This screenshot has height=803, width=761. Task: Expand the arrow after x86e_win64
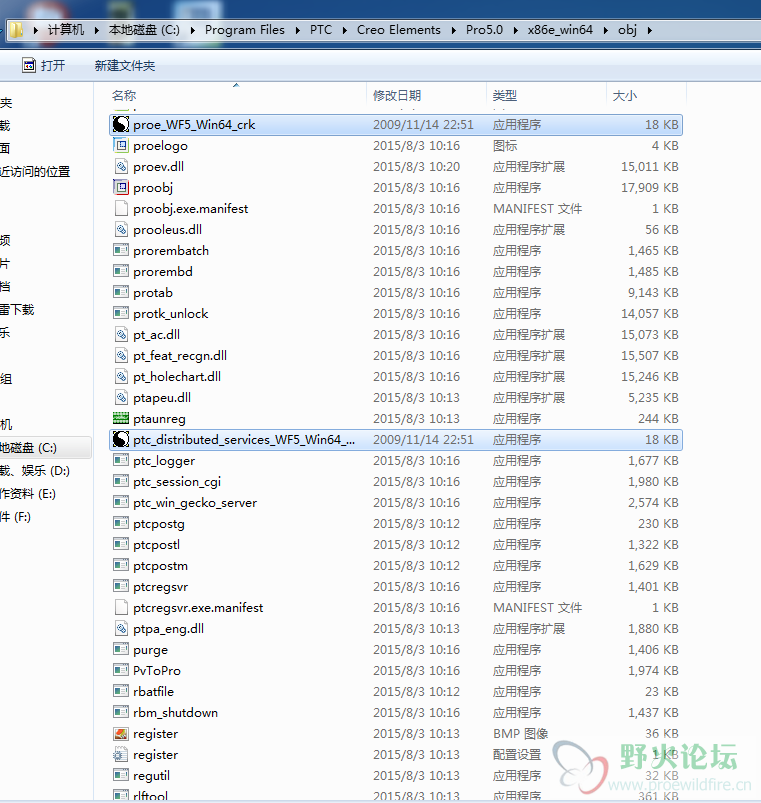[606, 30]
